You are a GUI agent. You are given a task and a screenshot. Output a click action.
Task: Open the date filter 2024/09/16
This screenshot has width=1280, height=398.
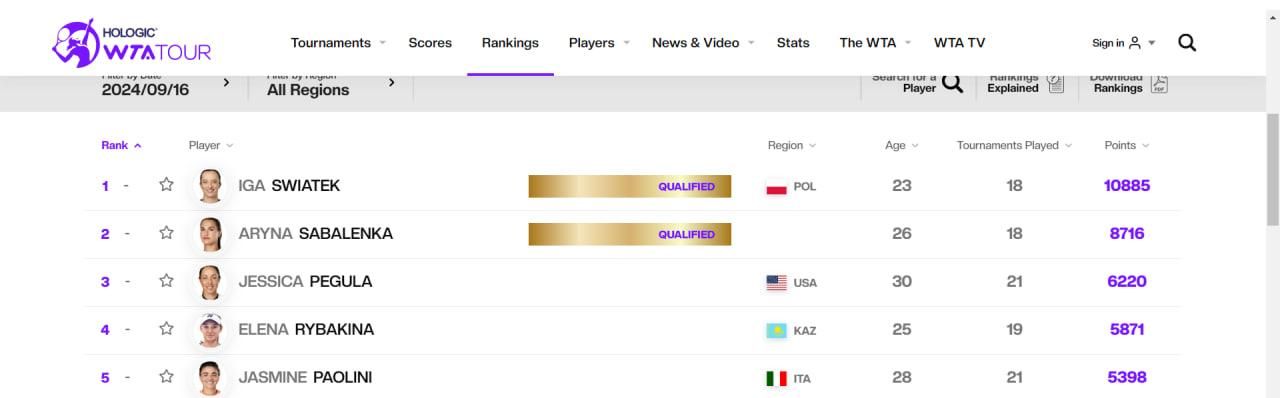pyautogui.click(x=166, y=85)
